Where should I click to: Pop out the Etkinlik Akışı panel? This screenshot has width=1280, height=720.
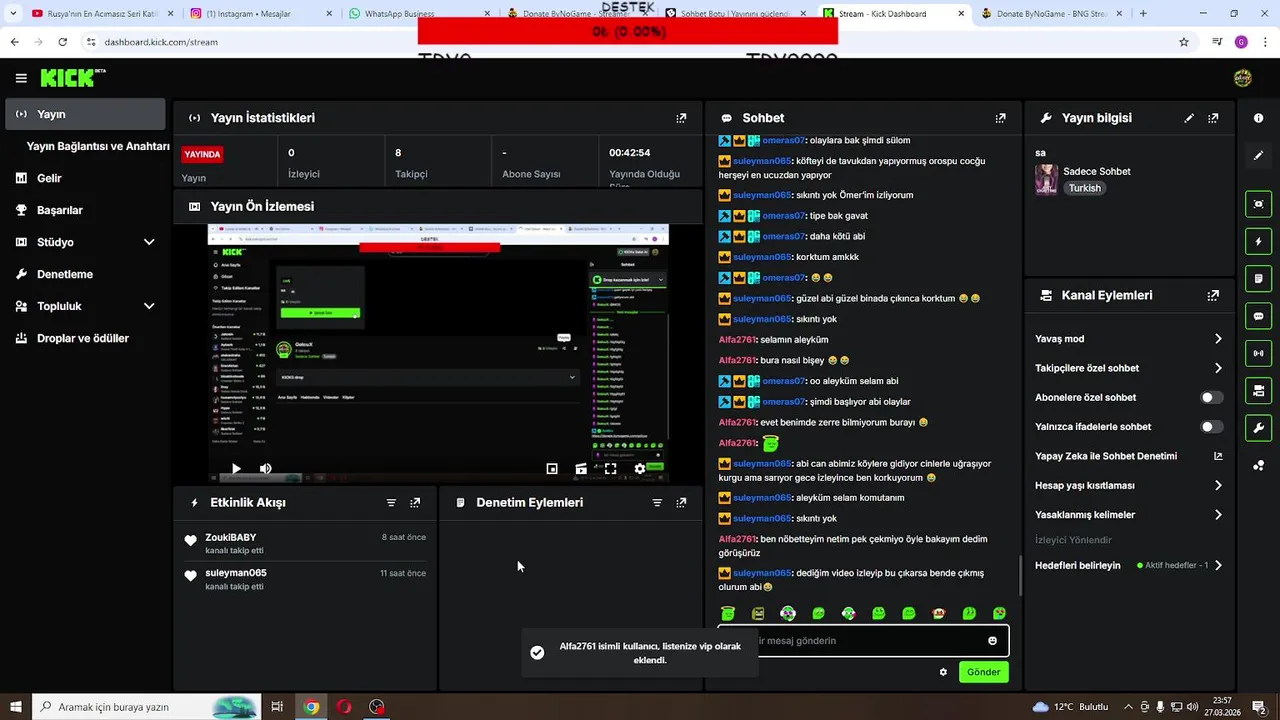[x=415, y=503]
